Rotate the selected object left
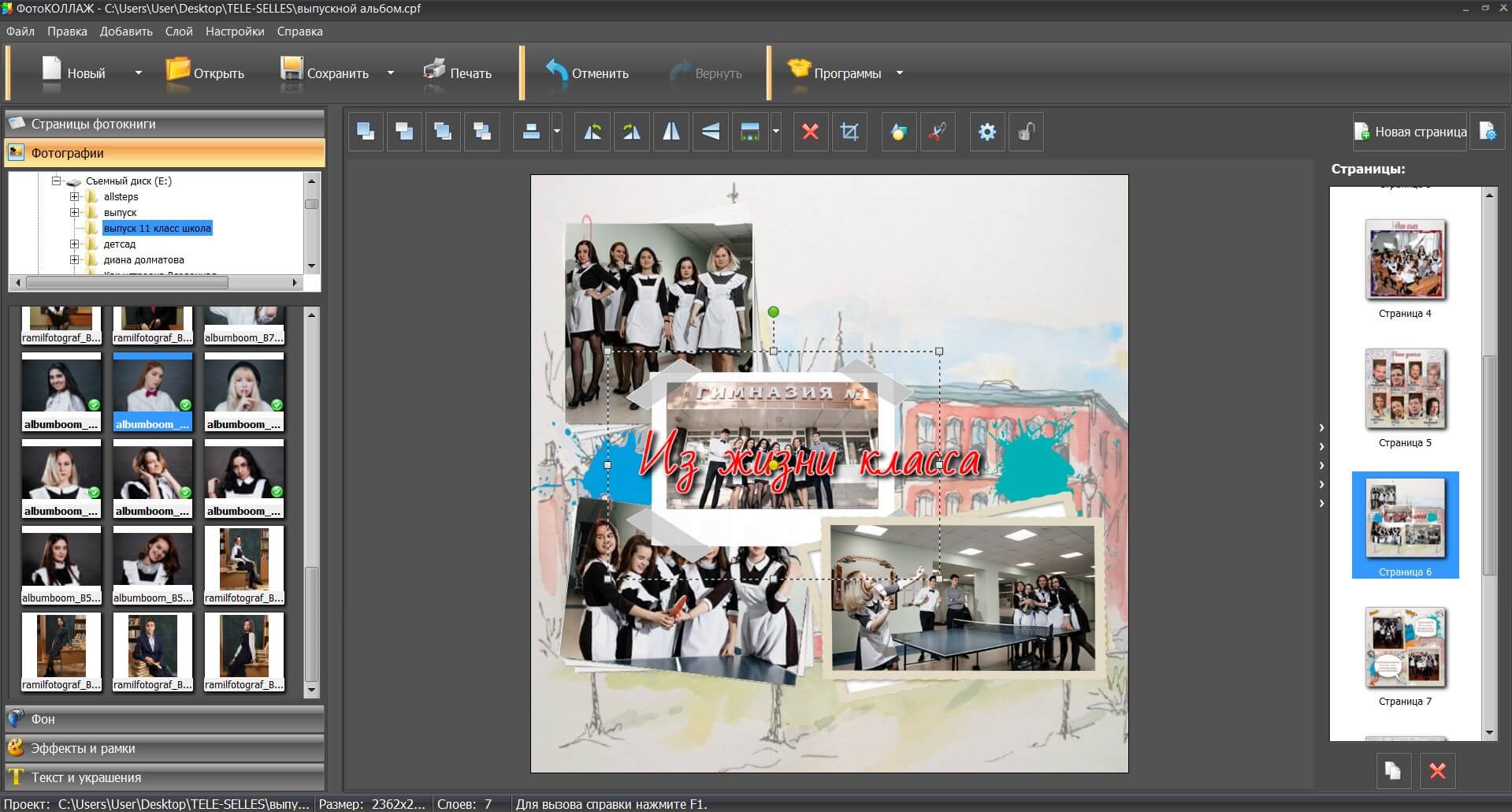The height and width of the screenshot is (812, 1512). coord(593,132)
